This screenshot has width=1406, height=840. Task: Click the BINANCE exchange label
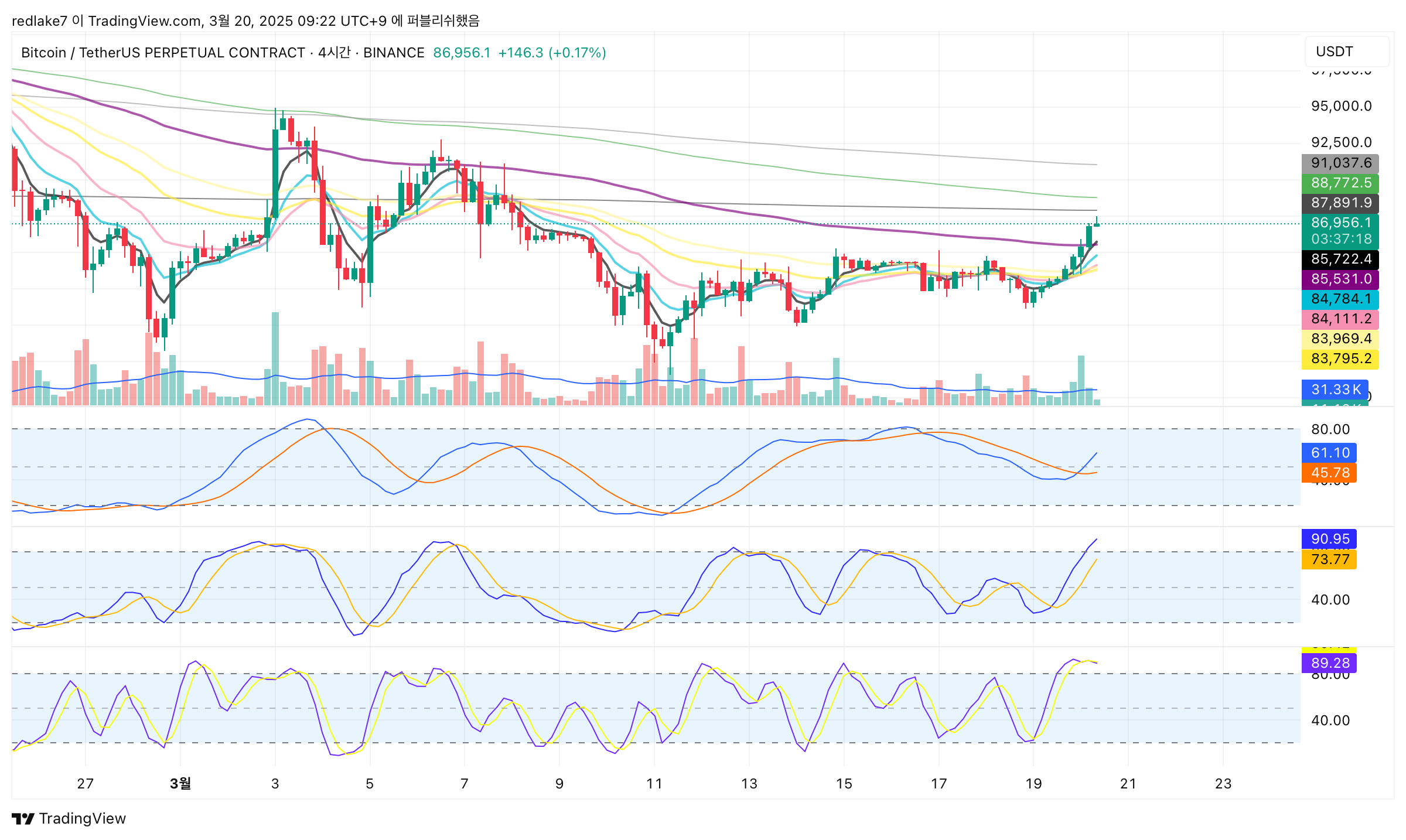pos(394,53)
